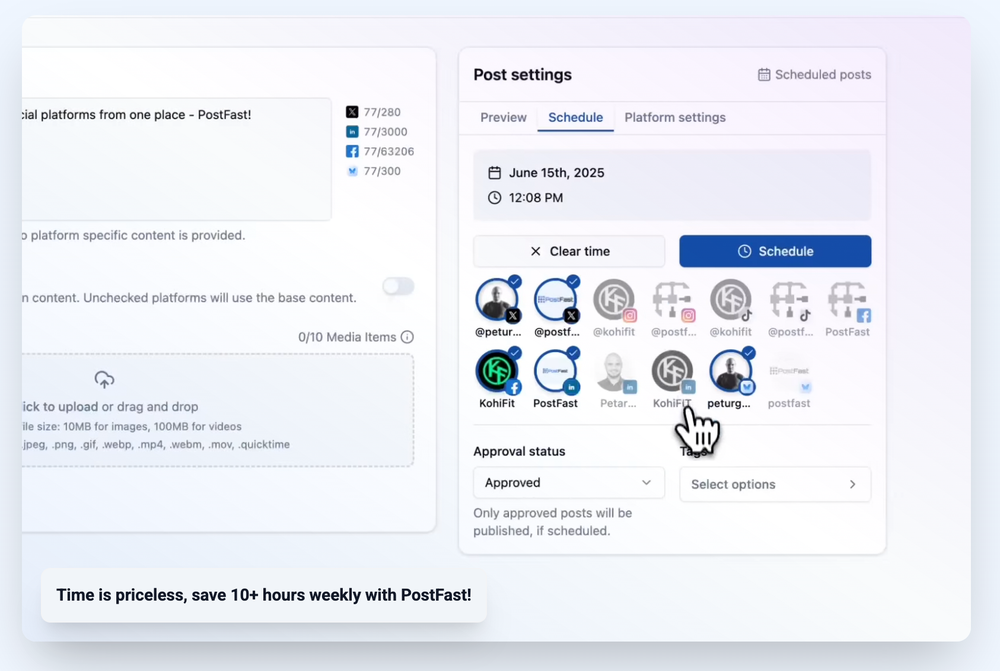
Task: Open the Preview tab
Action: point(503,117)
